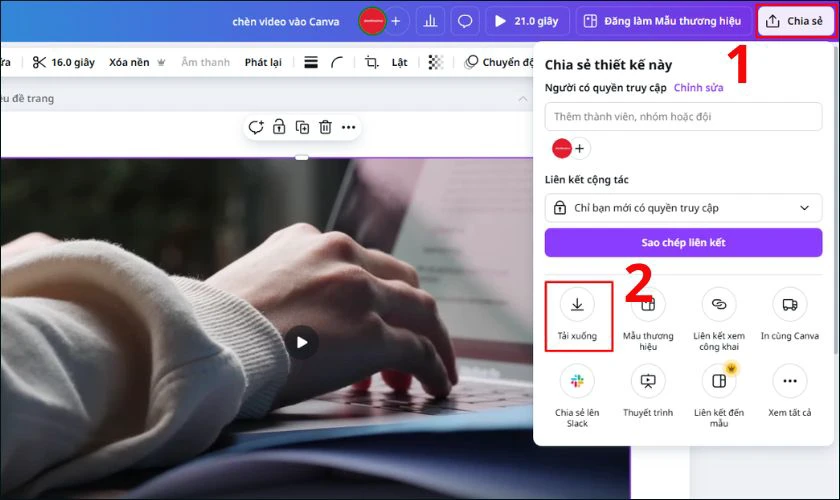Image resolution: width=840 pixels, height=500 pixels.
Task: Open transparency checkerboard icon
Action: pos(436,62)
